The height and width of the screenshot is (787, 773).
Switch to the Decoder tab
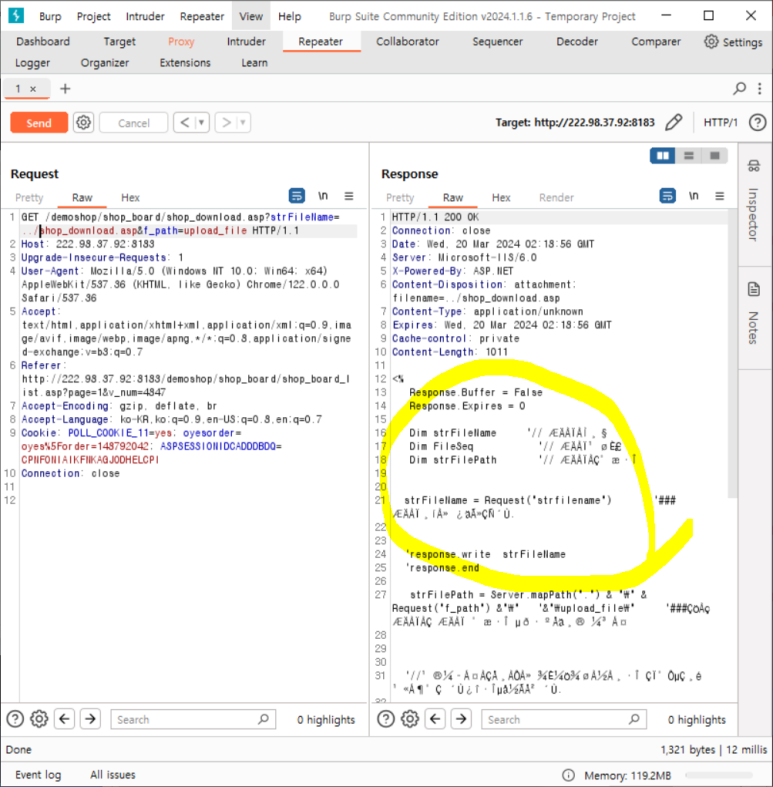point(577,41)
